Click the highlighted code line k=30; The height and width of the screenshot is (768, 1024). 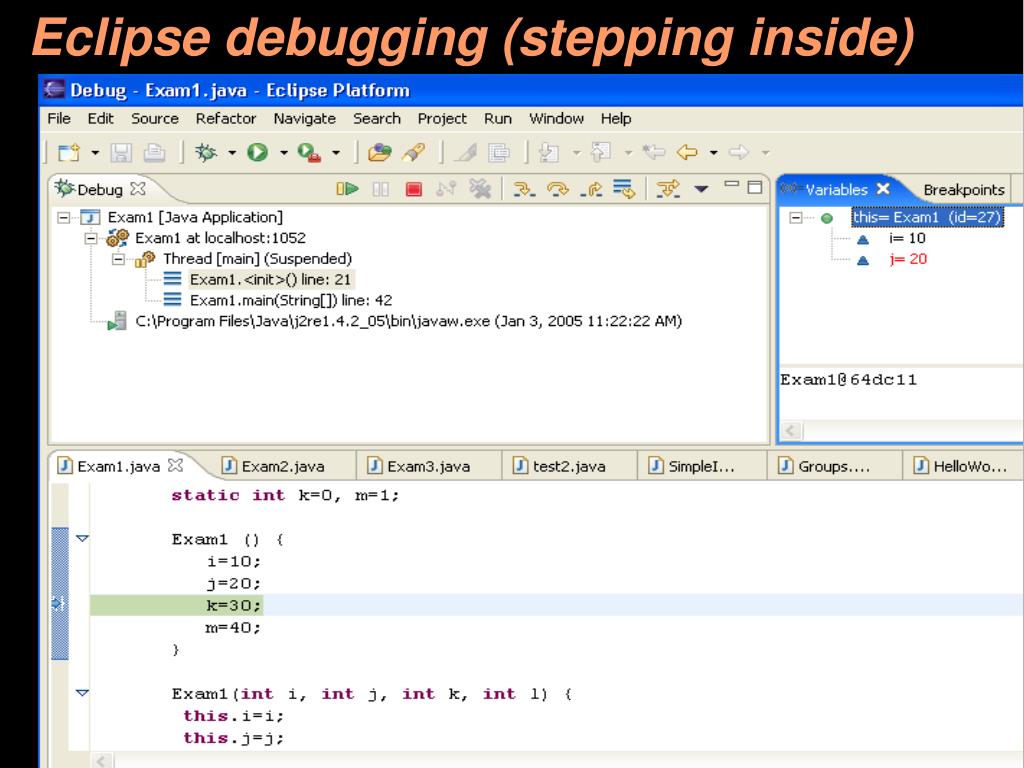(x=234, y=605)
